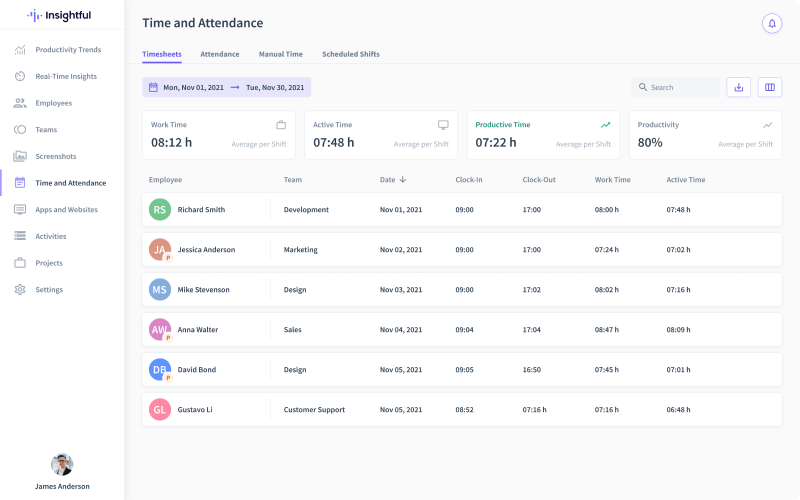Viewport: 800px width, 500px height.
Task: Click the download export icon
Action: pyautogui.click(x=738, y=87)
